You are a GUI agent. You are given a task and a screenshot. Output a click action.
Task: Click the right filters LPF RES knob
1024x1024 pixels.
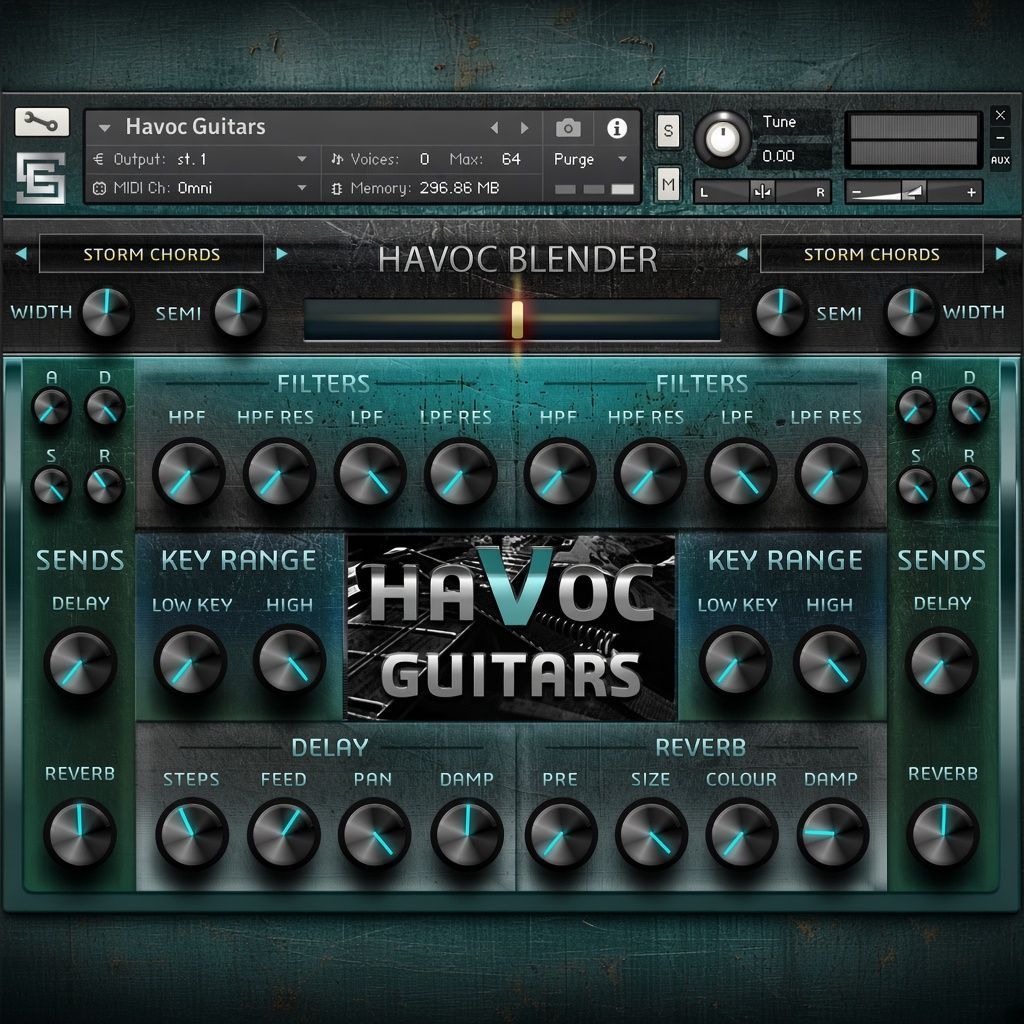831,473
